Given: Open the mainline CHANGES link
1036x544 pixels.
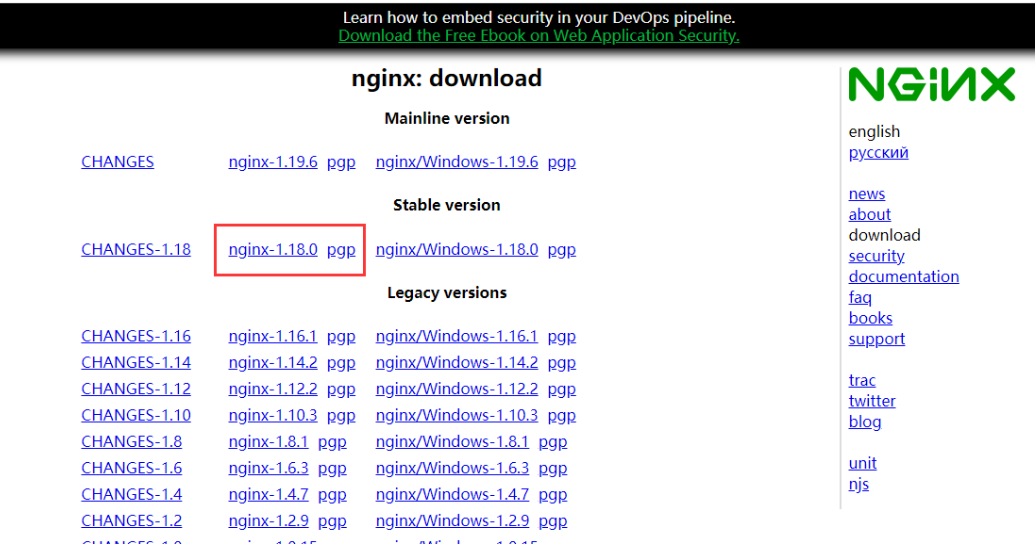Looking at the screenshot, I should 118,162.
